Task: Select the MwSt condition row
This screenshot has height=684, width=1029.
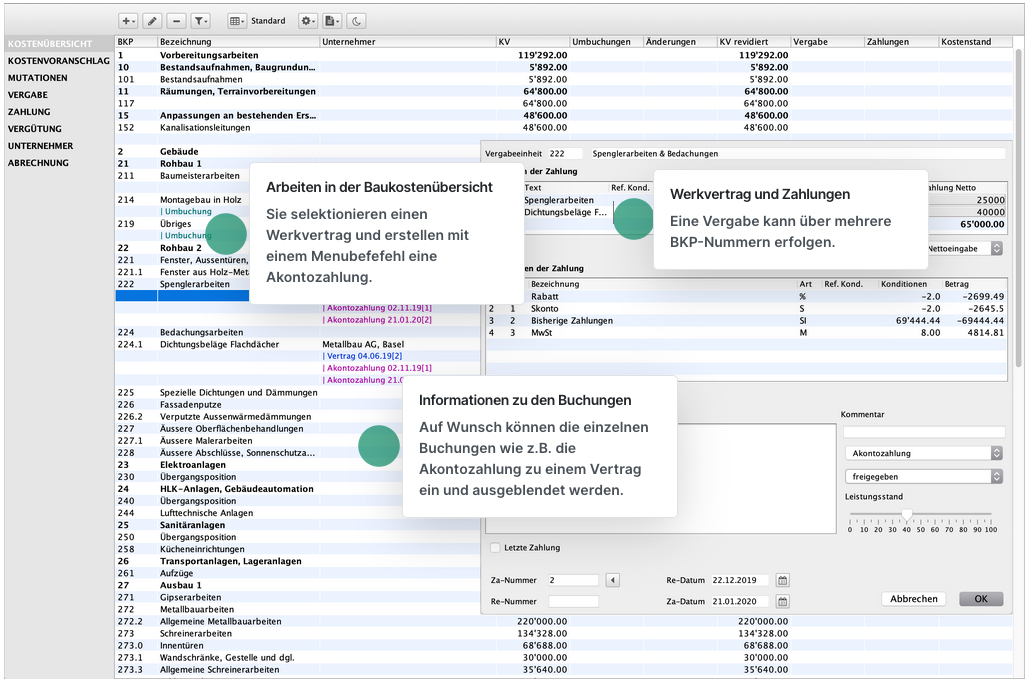Action: (747, 333)
